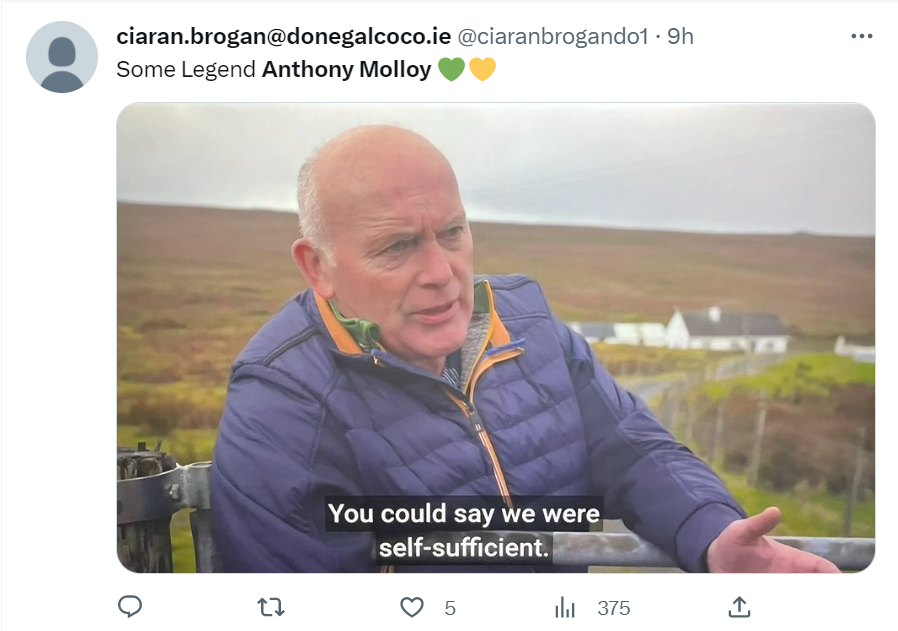This screenshot has width=898, height=631.
Task: Click the white cottage in the photo background
Action: point(726,330)
